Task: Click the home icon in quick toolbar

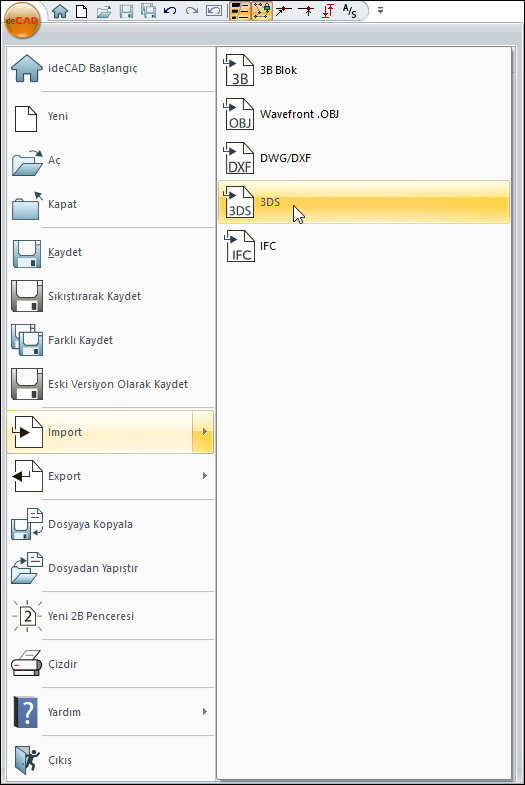Action: [60, 11]
